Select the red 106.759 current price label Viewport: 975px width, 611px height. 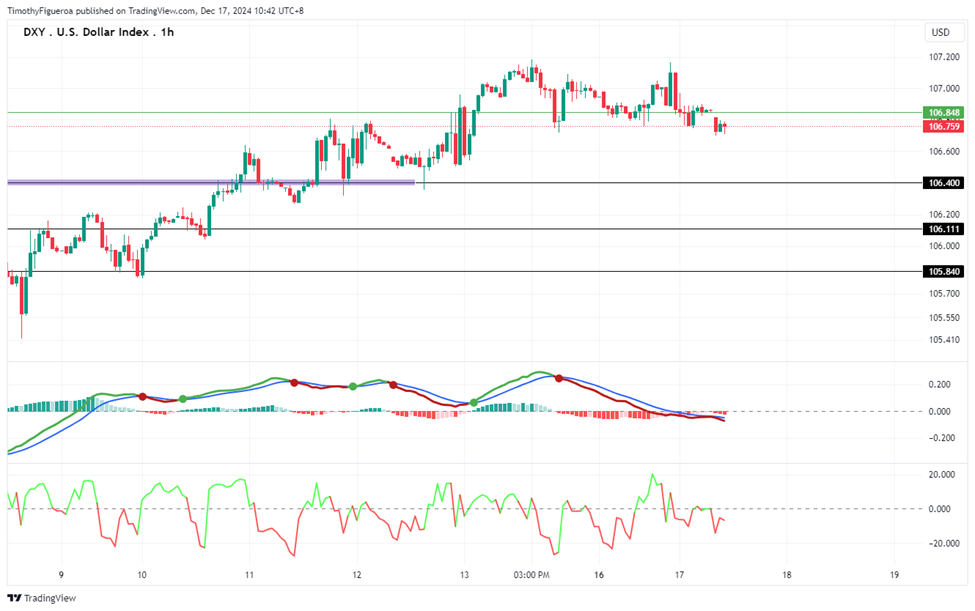pos(944,126)
